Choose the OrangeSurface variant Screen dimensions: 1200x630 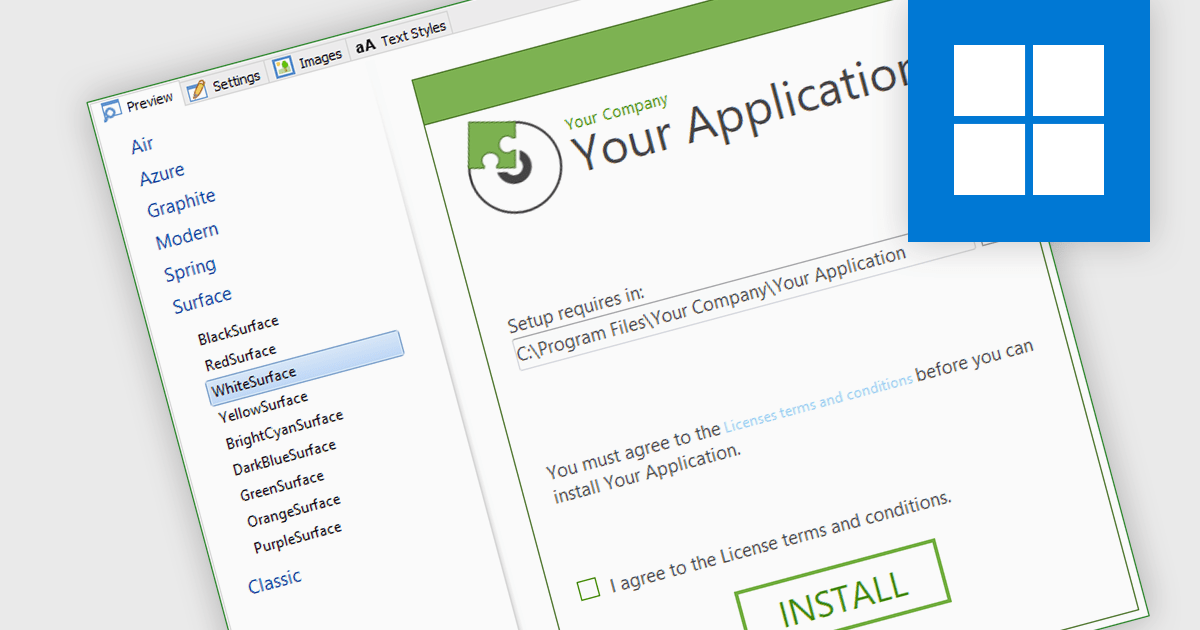tap(294, 511)
